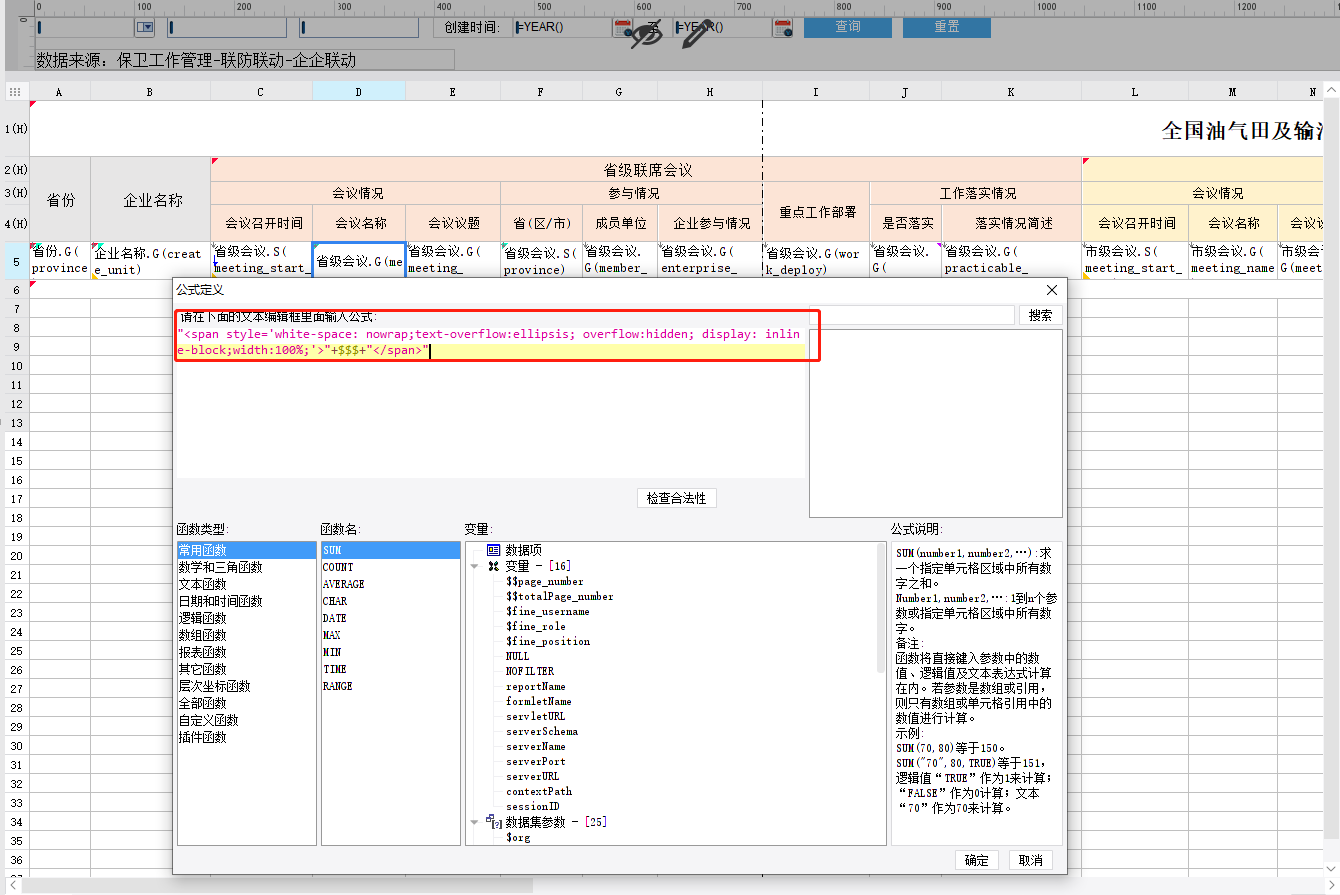The image size is (1340, 895).
Task: Select 重点工作部署 header cell
Action: pos(816,211)
